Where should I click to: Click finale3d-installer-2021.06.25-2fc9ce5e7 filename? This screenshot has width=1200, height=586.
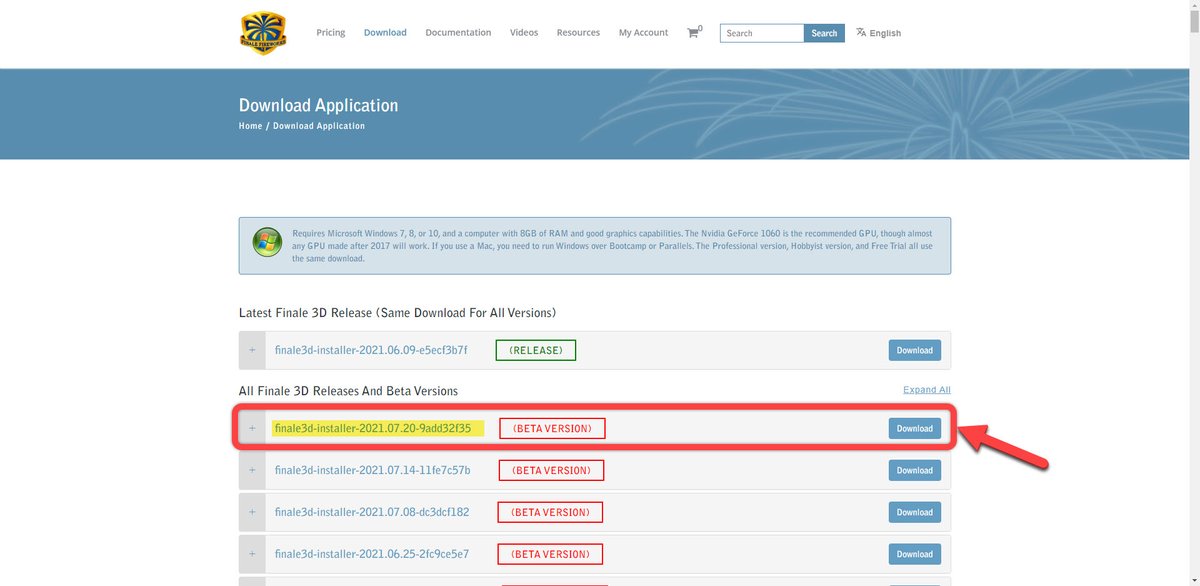tap(372, 554)
